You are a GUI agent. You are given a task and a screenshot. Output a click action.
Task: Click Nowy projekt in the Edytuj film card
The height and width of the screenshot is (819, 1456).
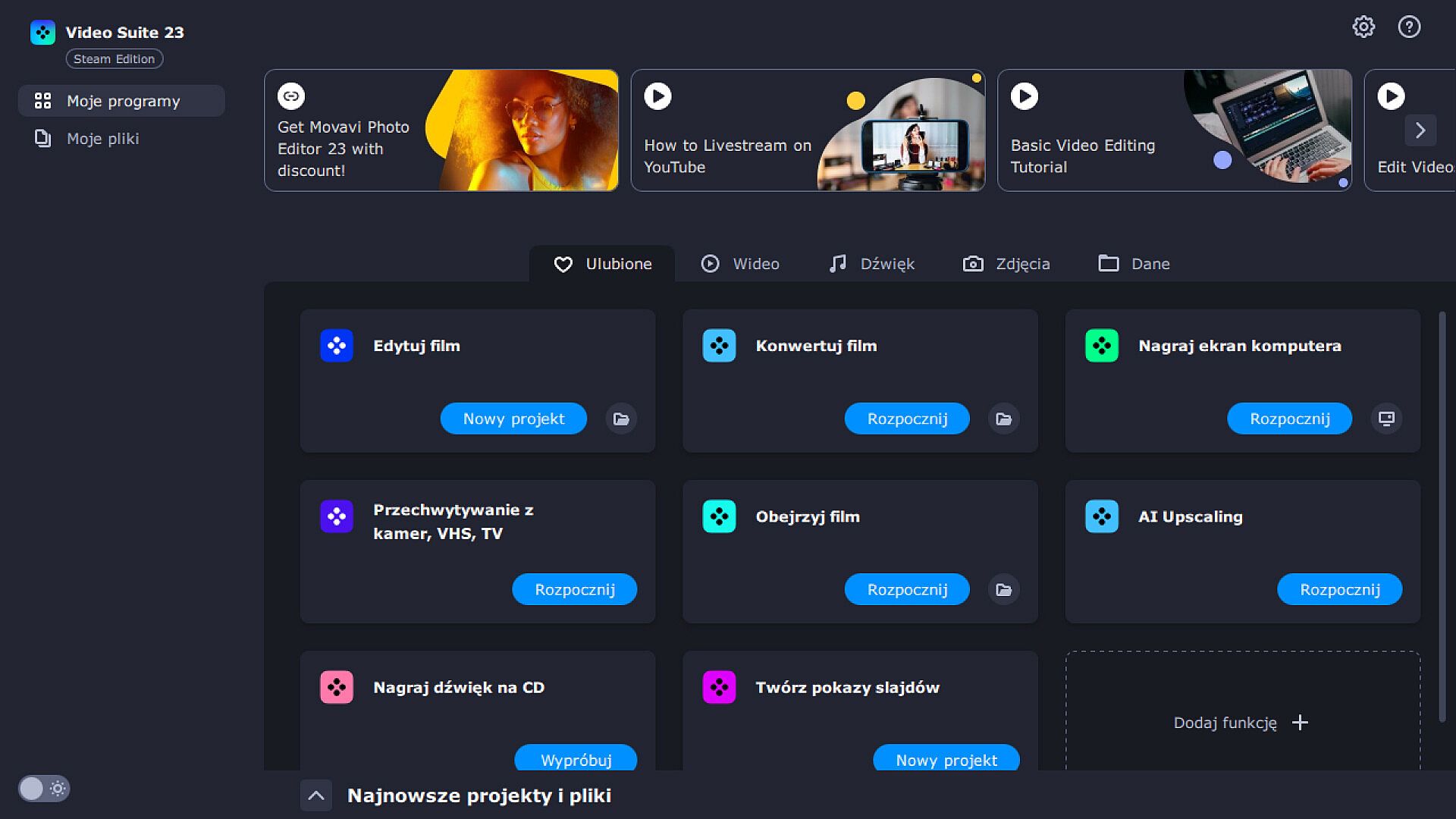(x=513, y=419)
